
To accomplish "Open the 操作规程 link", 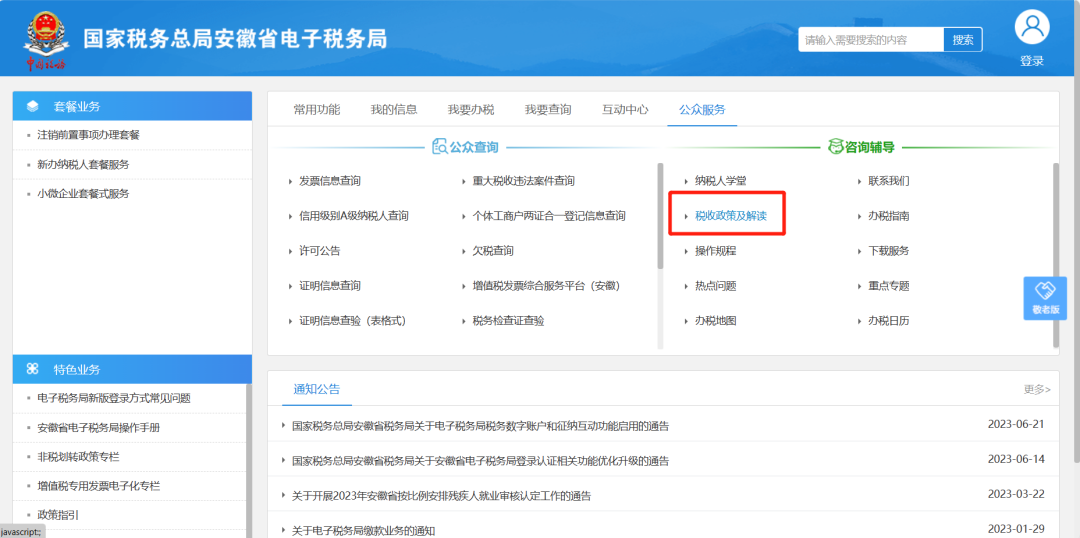I will click(x=716, y=251).
